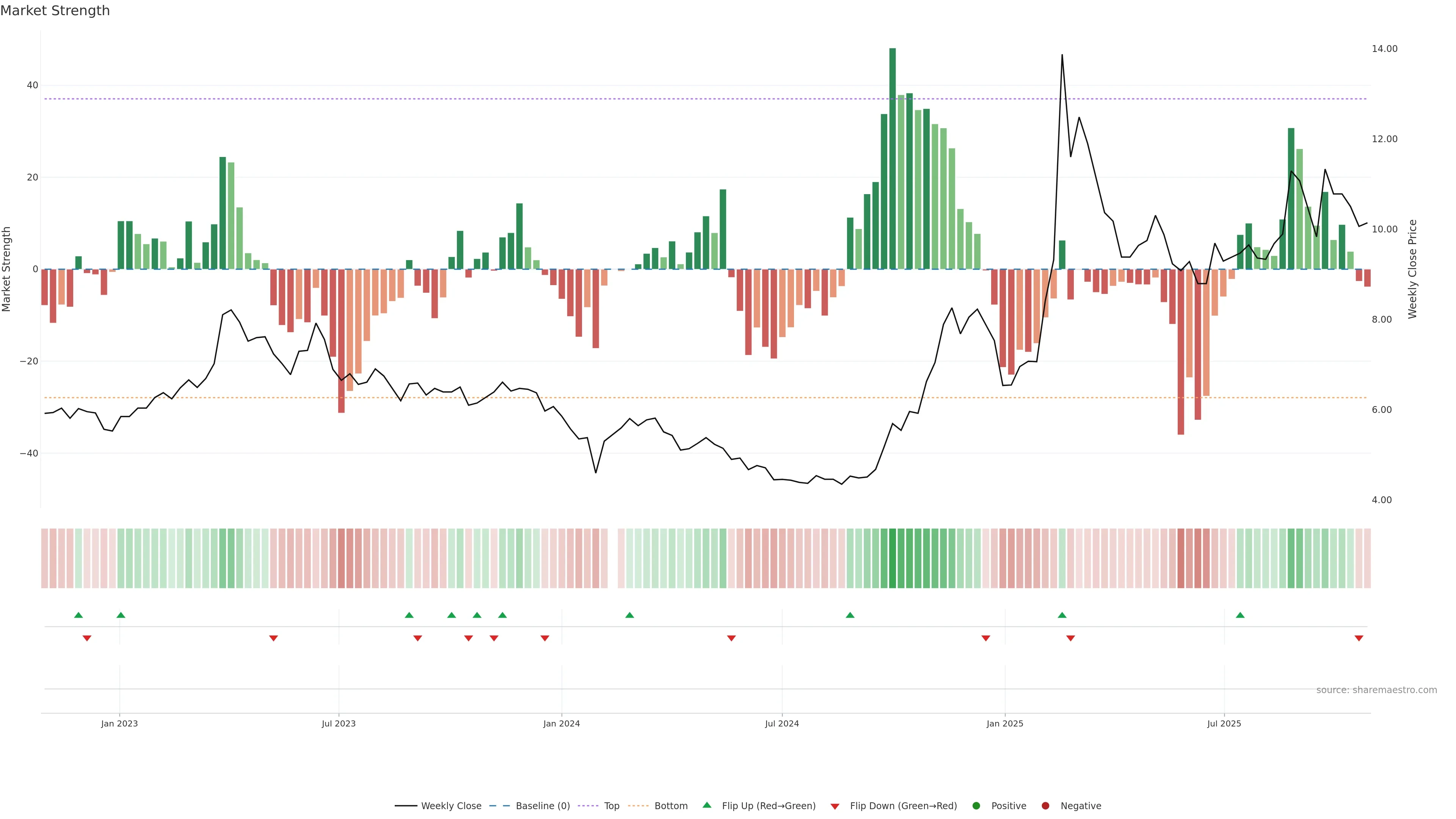Click flip-up green triangle near Aug 2024

pyautogui.click(x=850, y=615)
